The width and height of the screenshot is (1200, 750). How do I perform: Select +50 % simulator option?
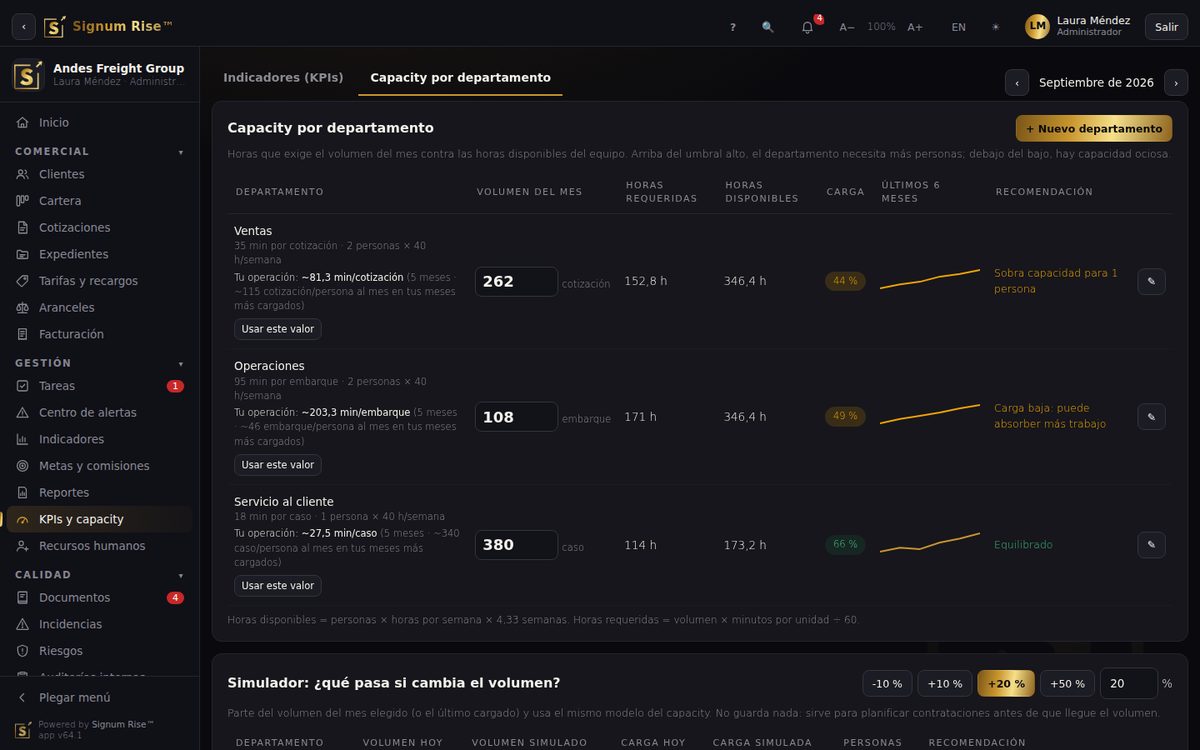pos(1067,684)
